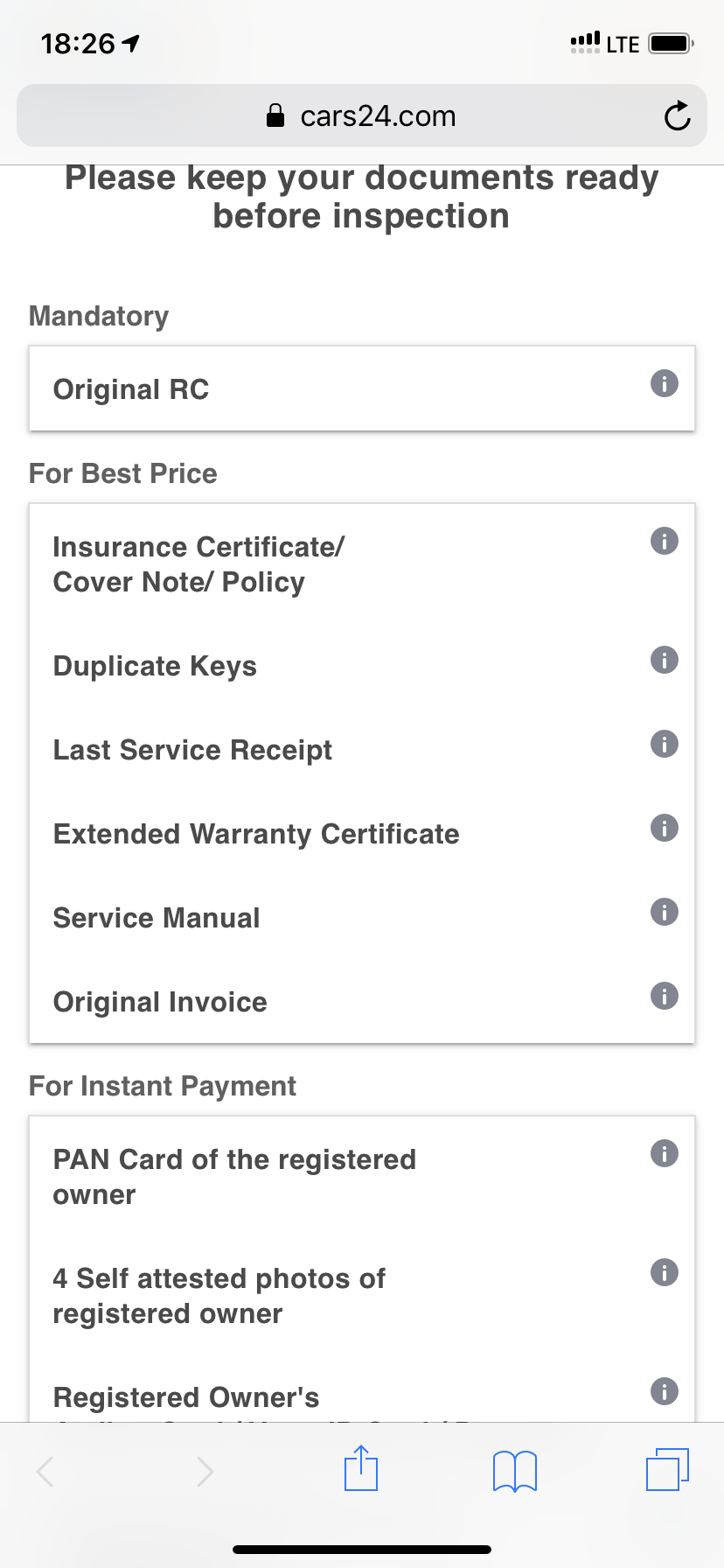This screenshot has width=724, height=1568.
Task: Tap the cars24.com address bar
Action: [361, 115]
